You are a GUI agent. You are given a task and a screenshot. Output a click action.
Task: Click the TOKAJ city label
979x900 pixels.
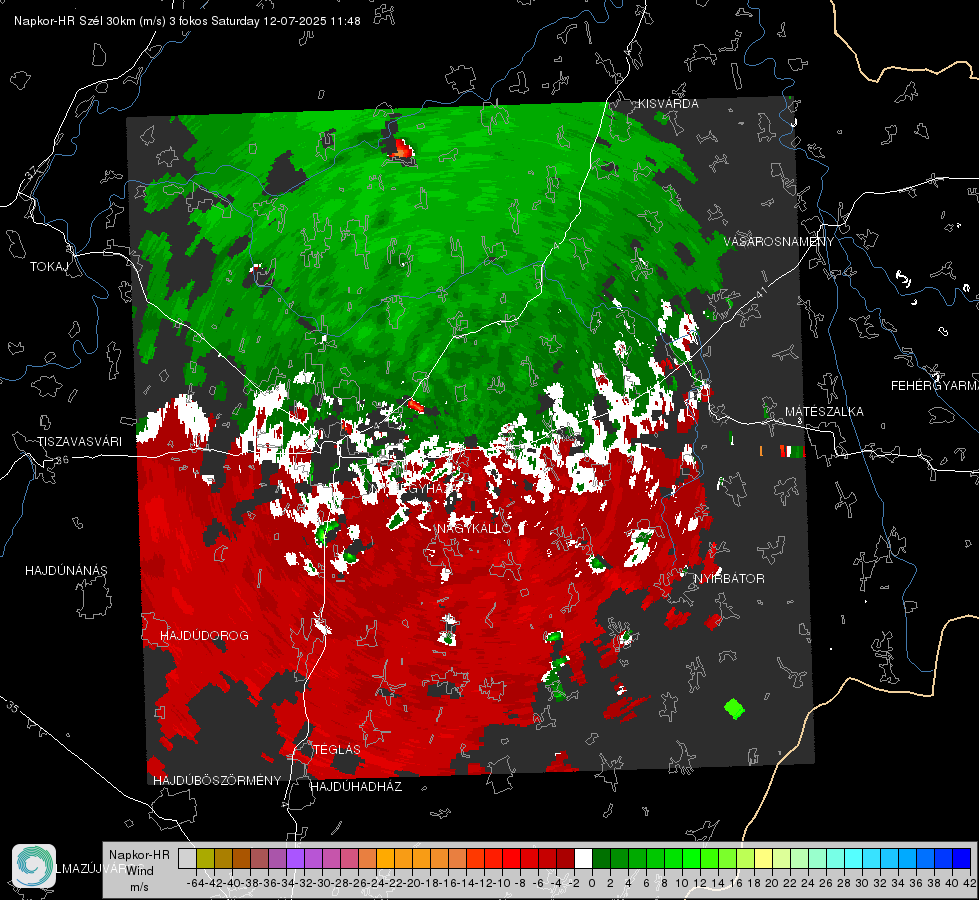tap(49, 267)
